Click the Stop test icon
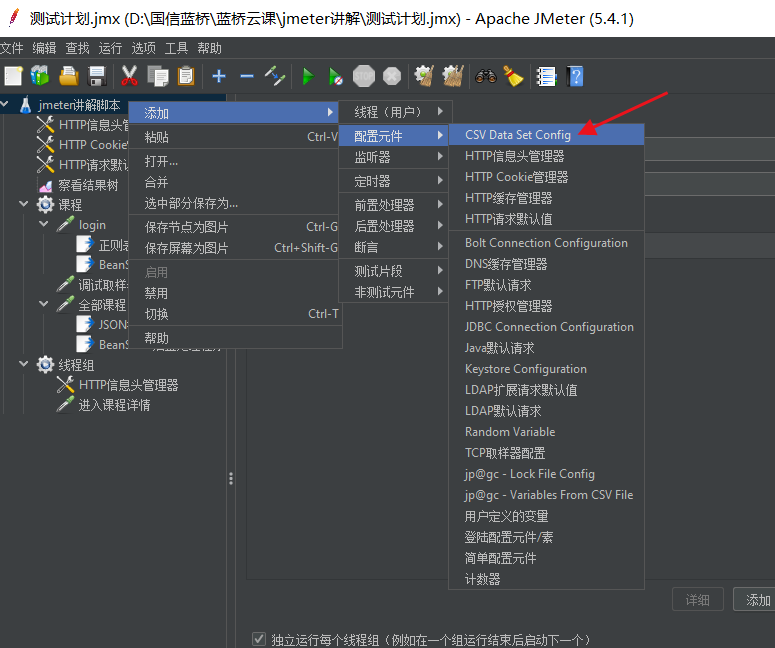Screen dimensions: 775x648 364,77
